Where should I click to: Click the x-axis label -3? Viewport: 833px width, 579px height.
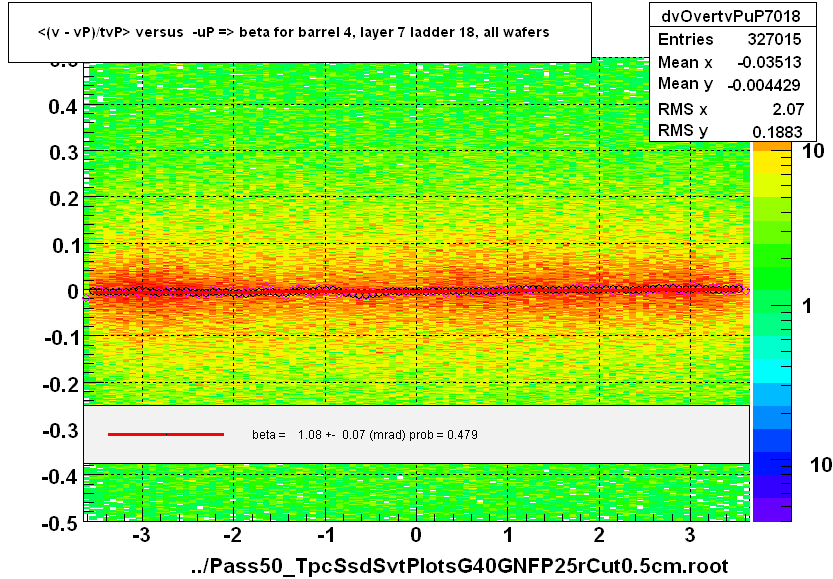coord(141,535)
